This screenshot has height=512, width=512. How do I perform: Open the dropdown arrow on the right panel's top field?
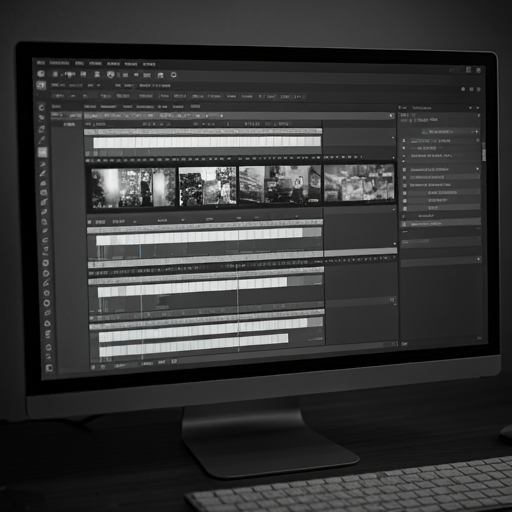pyautogui.click(x=477, y=132)
